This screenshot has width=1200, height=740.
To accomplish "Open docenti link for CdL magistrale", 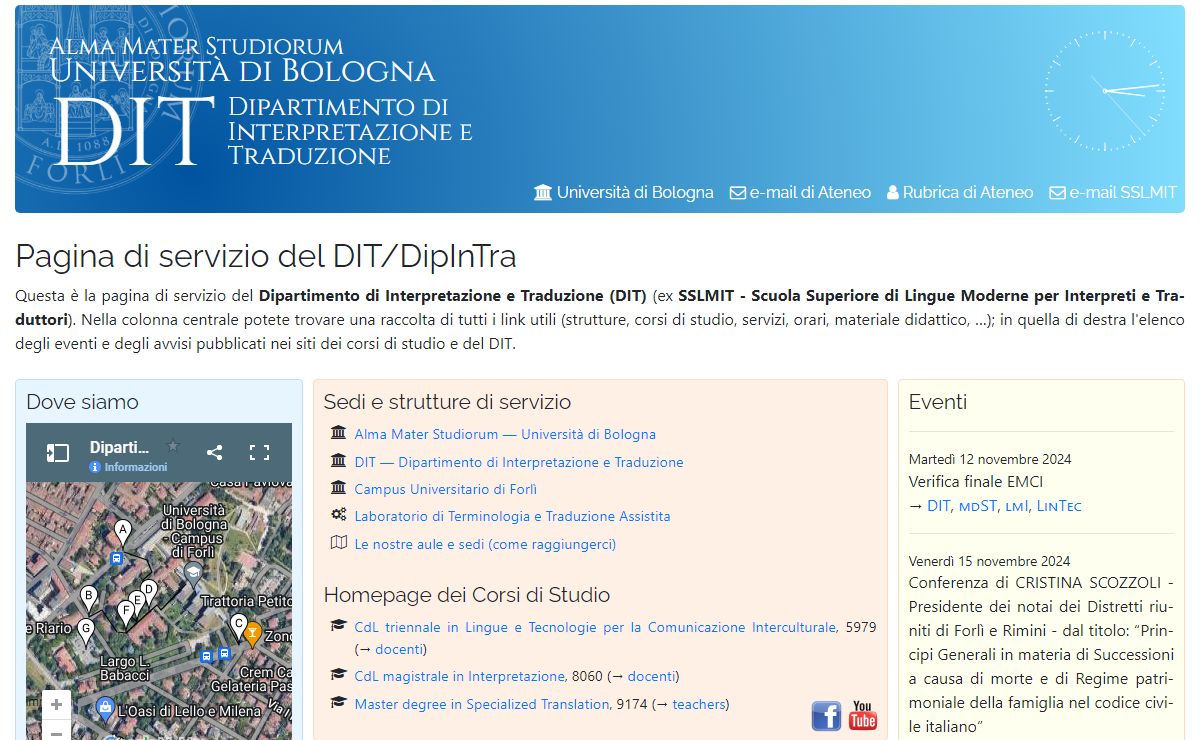I will pyautogui.click(x=652, y=676).
